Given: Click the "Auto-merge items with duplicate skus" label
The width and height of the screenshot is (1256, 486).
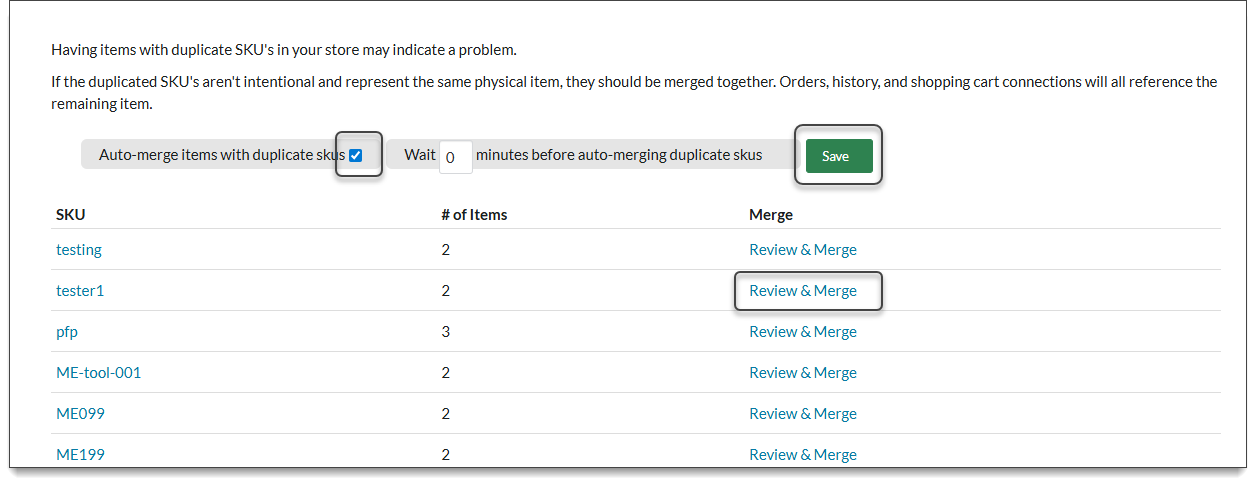Looking at the screenshot, I should point(222,155).
